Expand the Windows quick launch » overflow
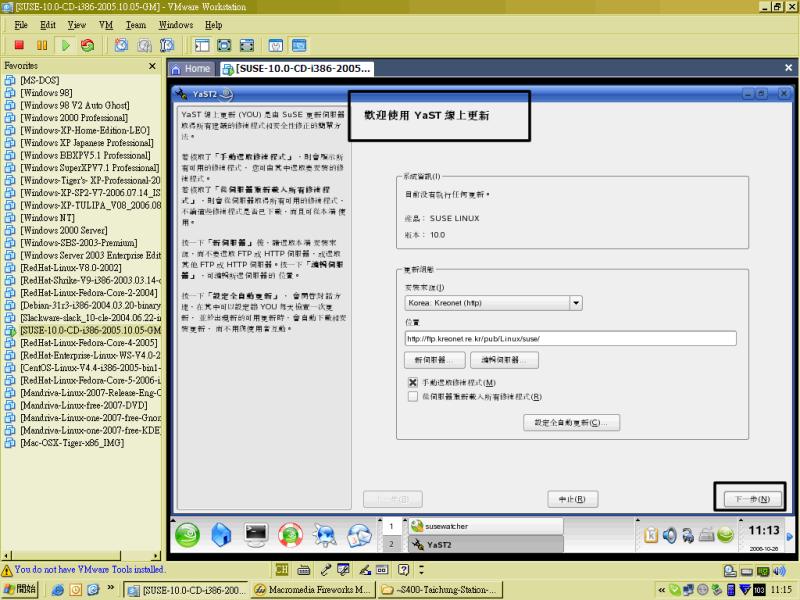Screen dimensions: 800x600 click(110, 588)
